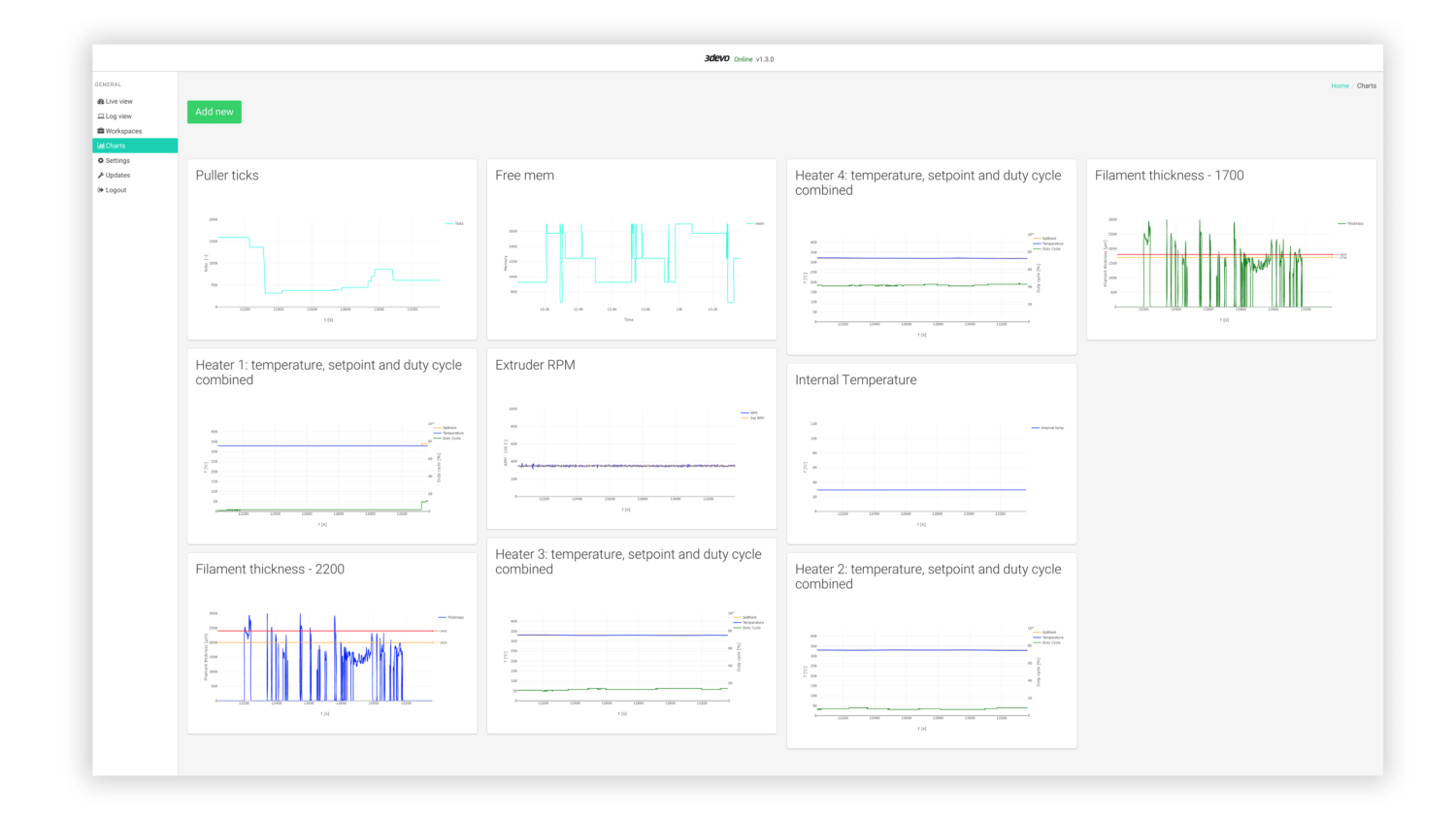The width and height of the screenshot is (1456, 819).
Task: Click the Heater 1 combined chart title
Action: [x=329, y=373]
